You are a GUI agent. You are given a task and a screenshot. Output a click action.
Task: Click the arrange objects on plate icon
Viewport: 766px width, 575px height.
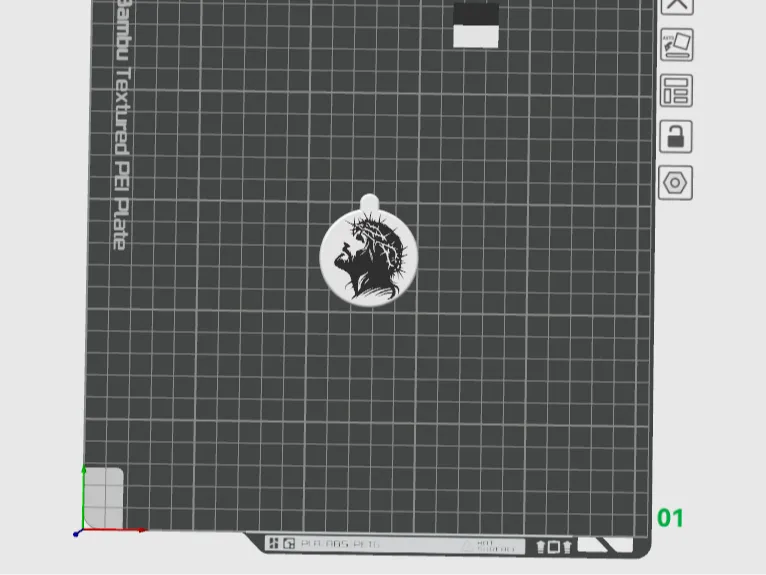[676, 91]
